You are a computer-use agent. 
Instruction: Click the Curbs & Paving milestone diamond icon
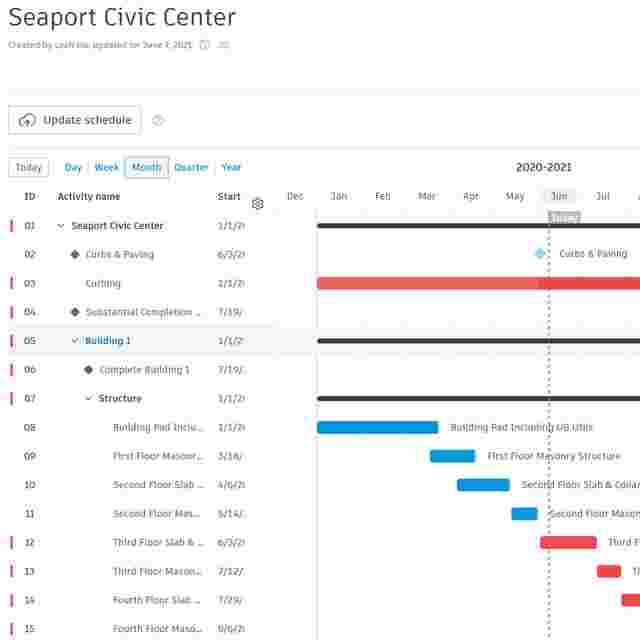[x=75, y=255]
